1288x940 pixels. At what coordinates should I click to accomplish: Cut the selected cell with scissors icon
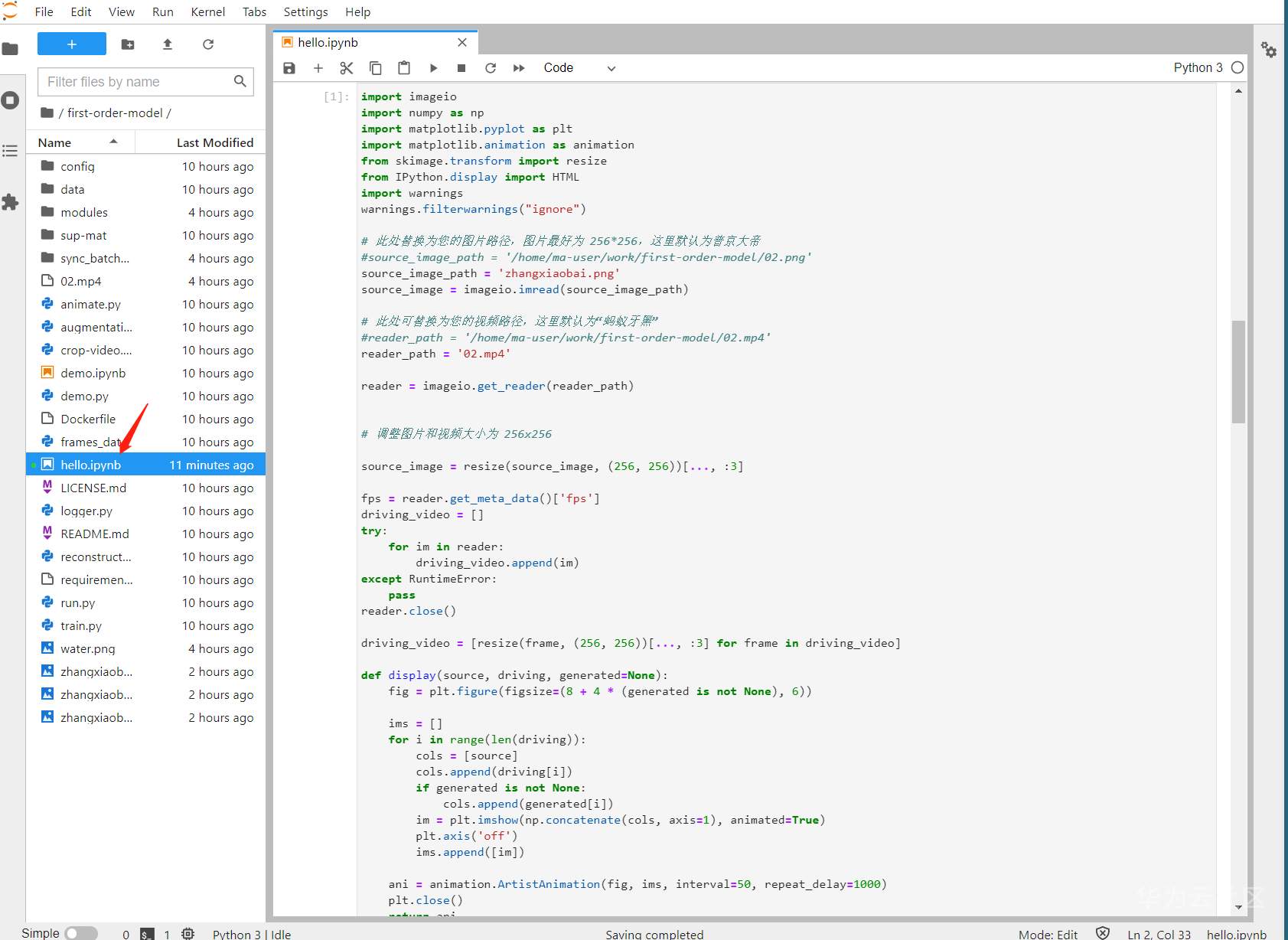pyautogui.click(x=347, y=68)
